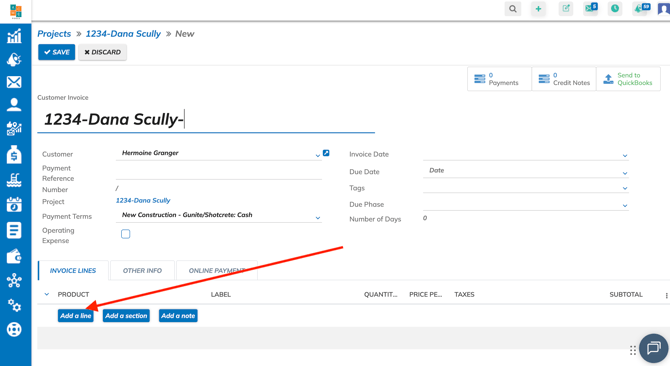Open the Invoice Date dropdown
This screenshot has width=670, height=366.
coord(625,156)
